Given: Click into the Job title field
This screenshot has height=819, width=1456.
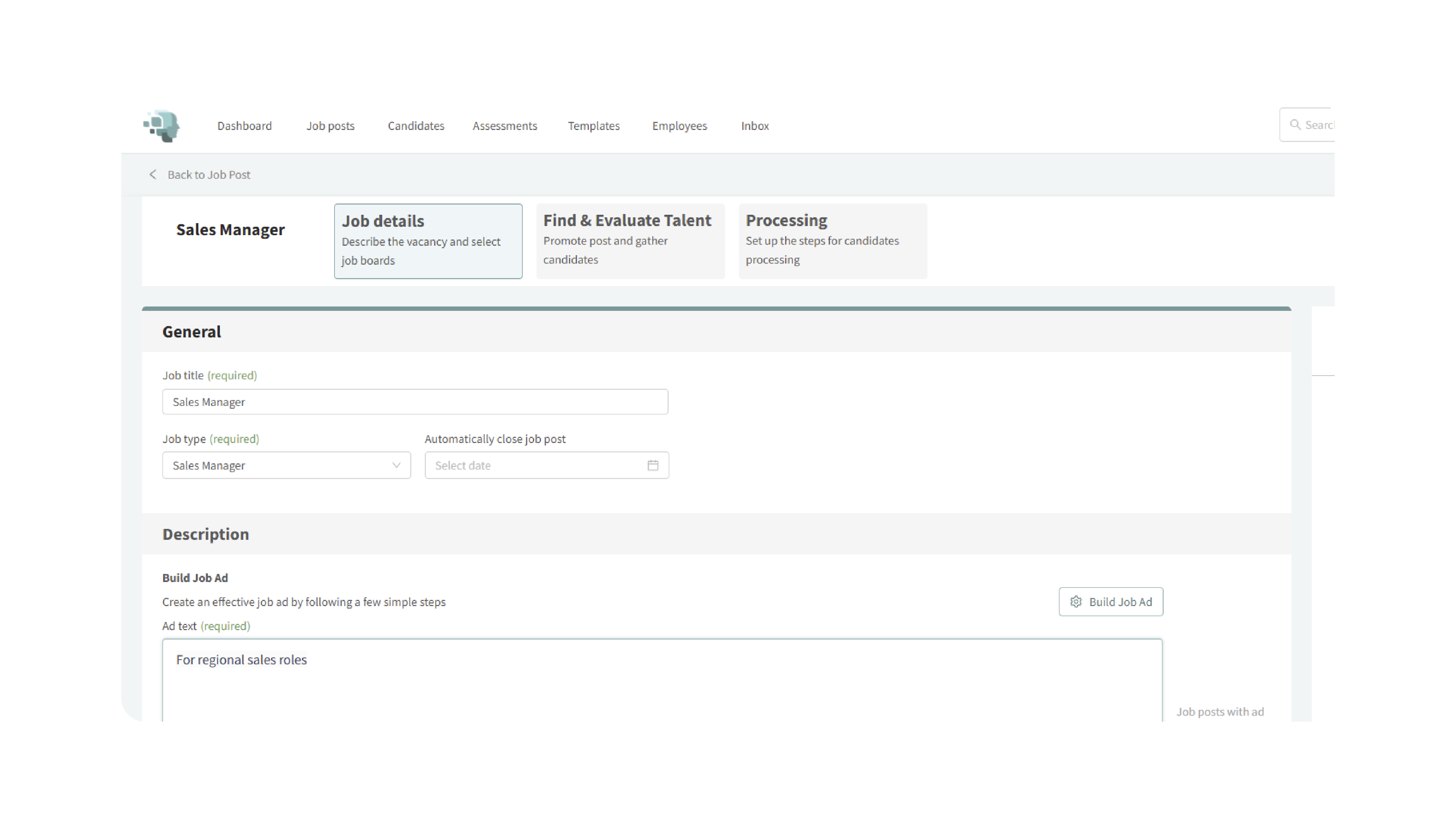Looking at the screenshot, I should [x=415, y=402].
